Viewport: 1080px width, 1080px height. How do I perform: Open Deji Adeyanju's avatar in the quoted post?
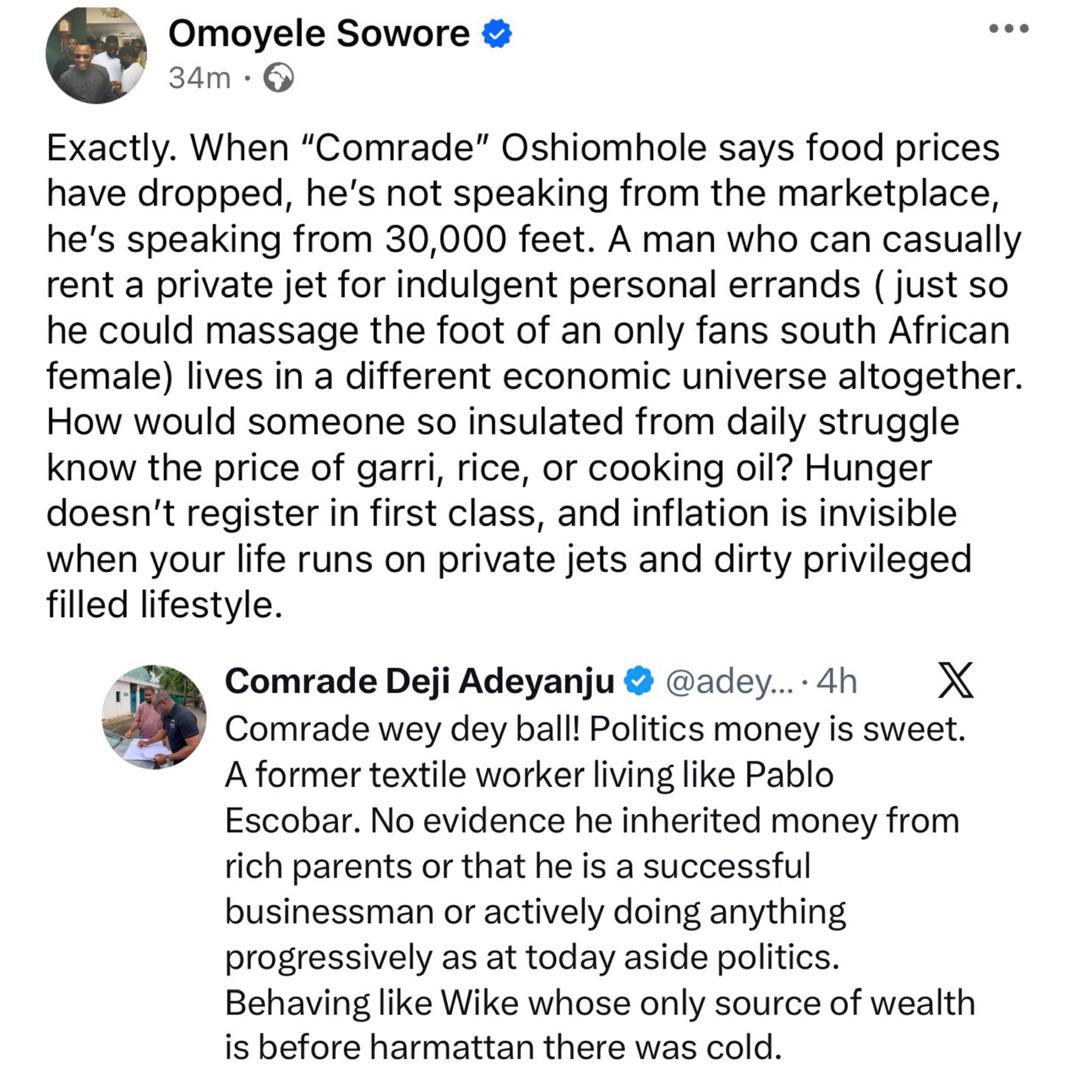click(153, 717)
